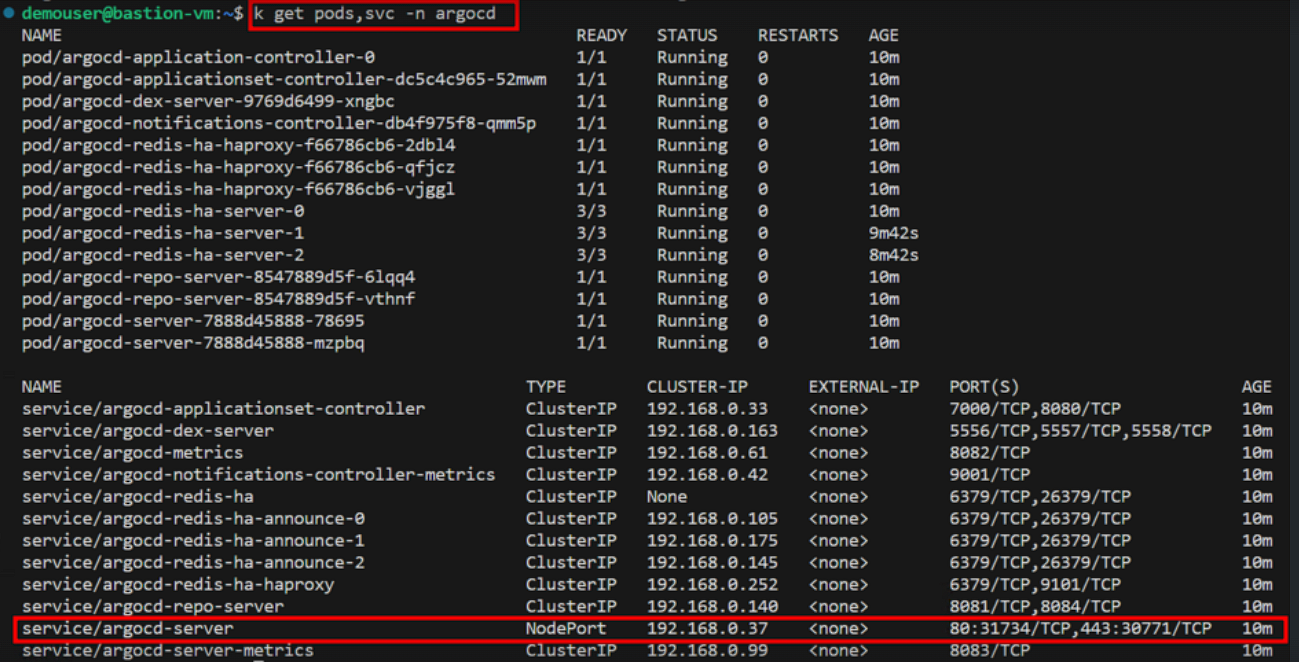Image resolution: width=1299 pixels, height=662 pixels.
Task: Click Running status of argocd-dex-server pod
Action: 692,101
